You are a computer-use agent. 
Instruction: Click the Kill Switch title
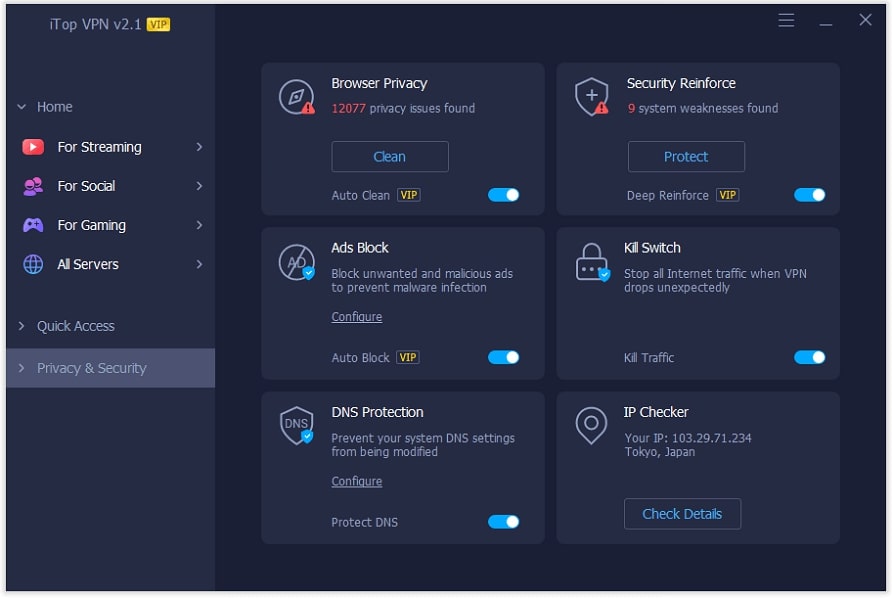652,248
